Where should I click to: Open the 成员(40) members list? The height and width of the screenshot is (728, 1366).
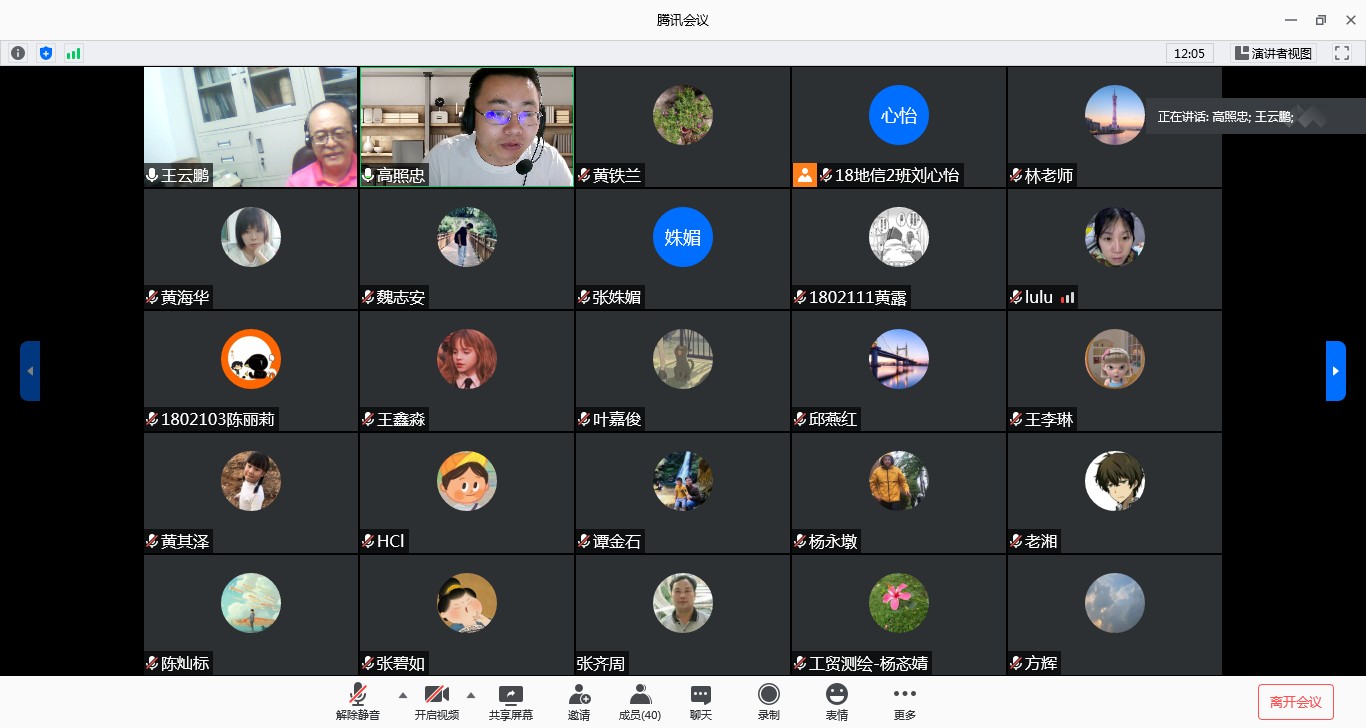click(x=640, y=702)
